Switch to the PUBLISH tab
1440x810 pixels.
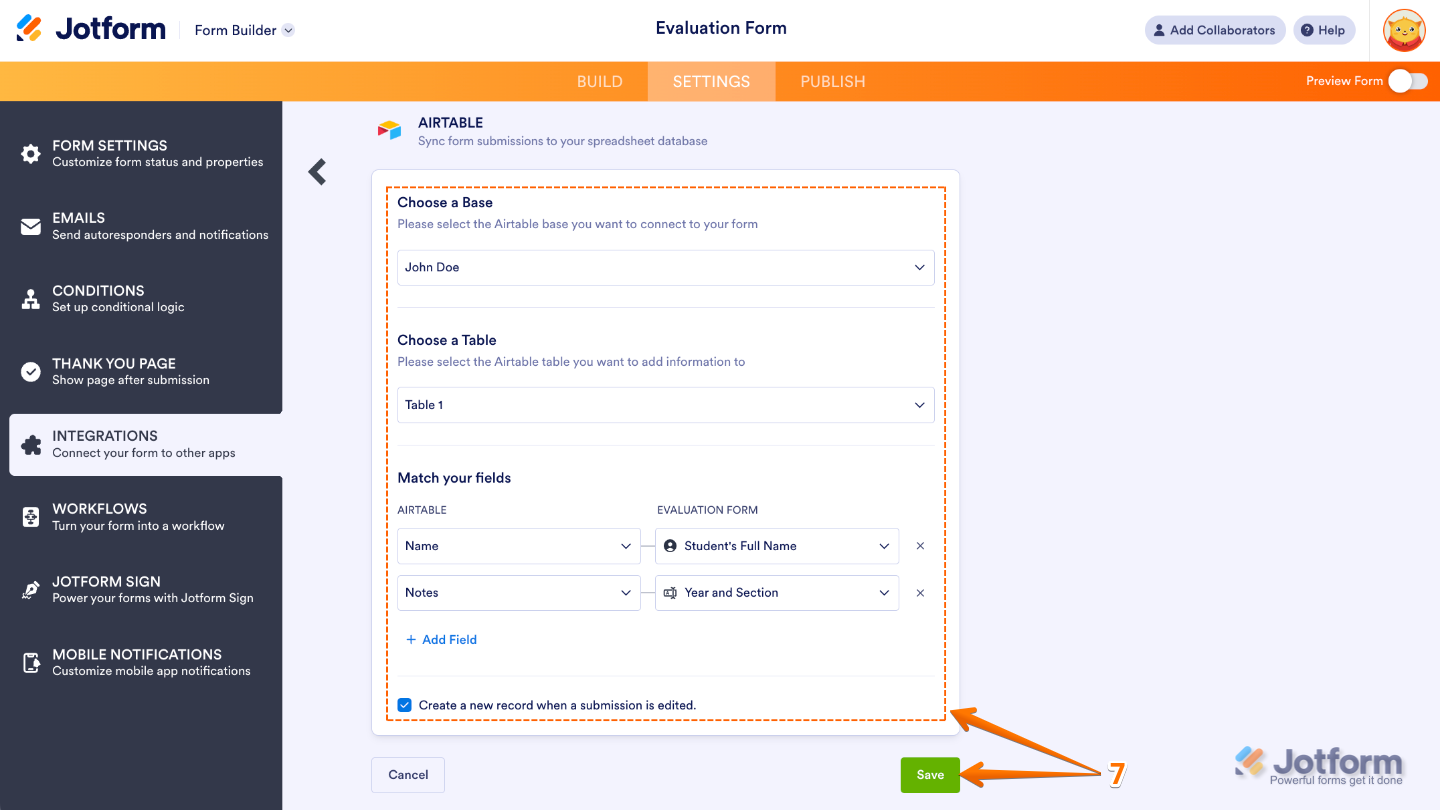832,81
